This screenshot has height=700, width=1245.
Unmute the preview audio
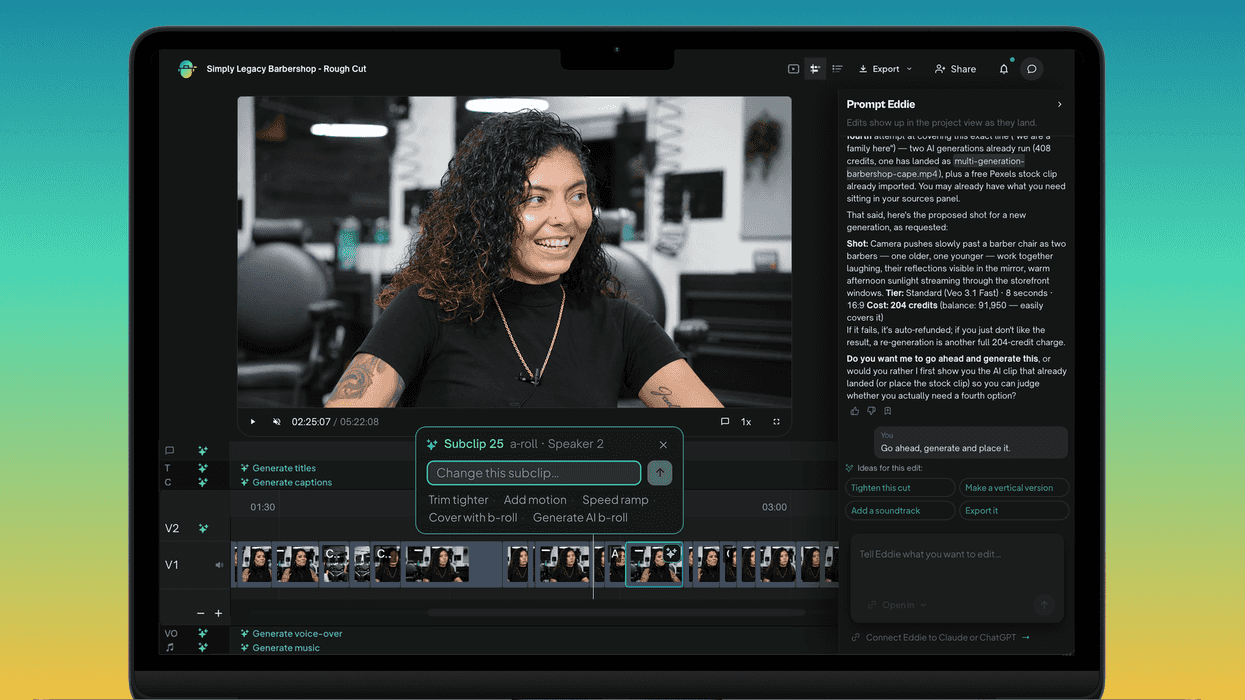277,422
